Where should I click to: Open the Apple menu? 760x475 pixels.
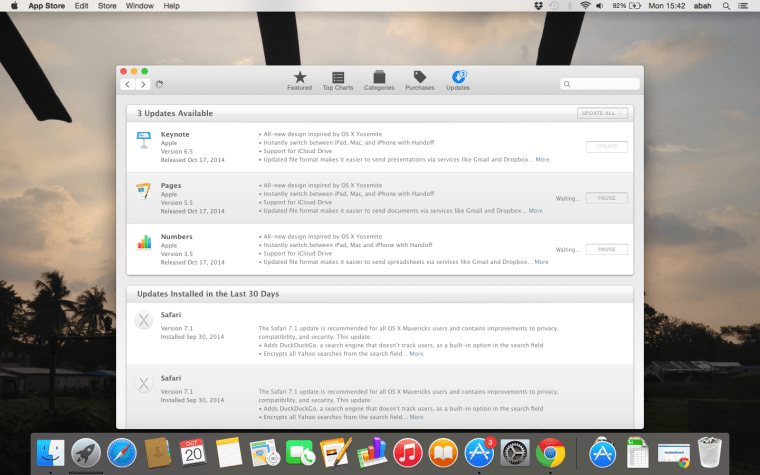[x=14, y=6]
